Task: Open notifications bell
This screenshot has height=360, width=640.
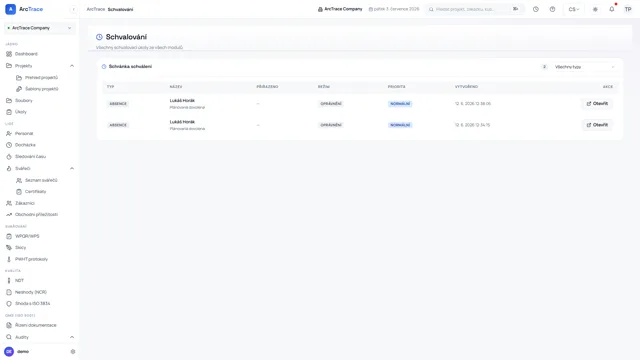Action: 611,9
